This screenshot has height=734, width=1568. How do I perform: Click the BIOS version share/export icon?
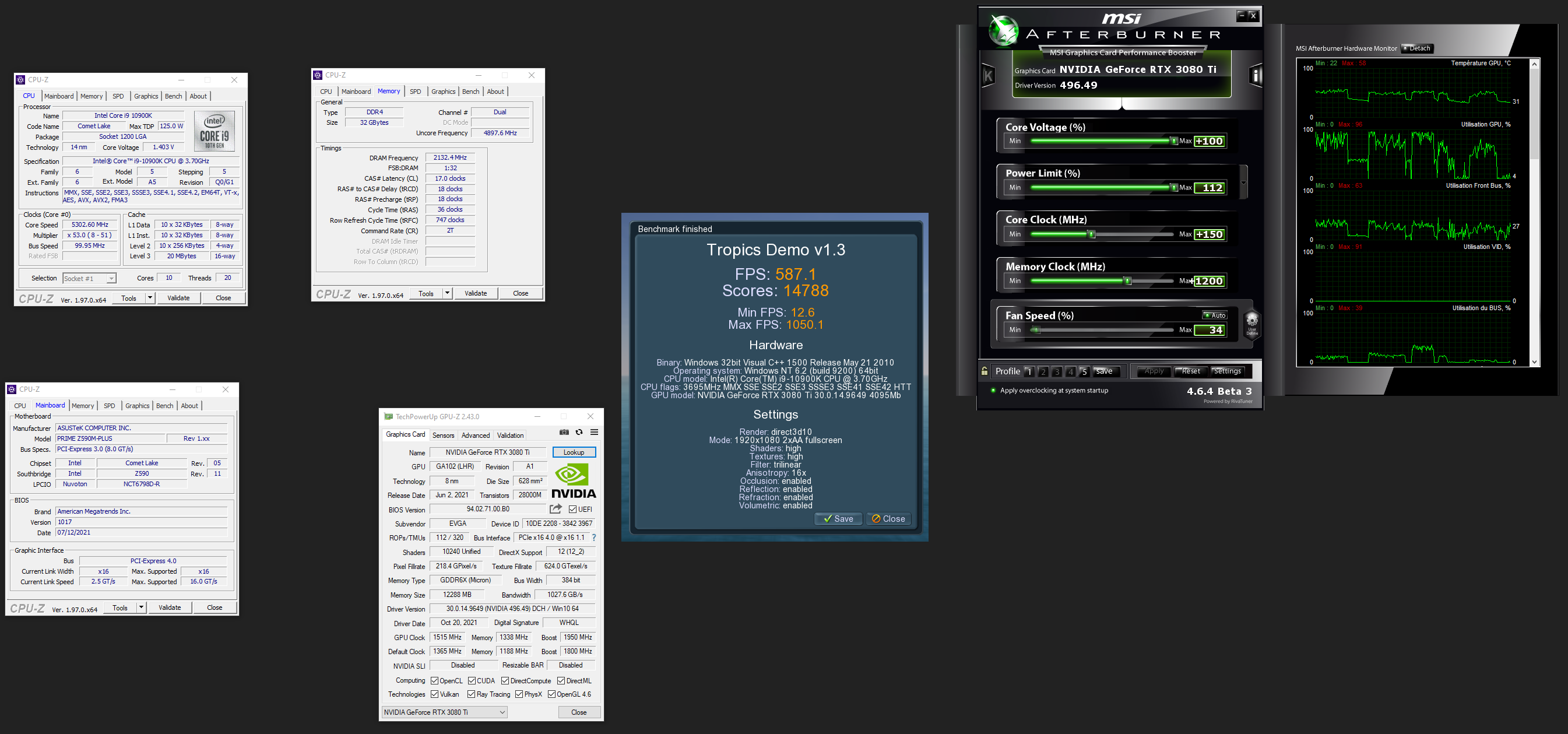(555, 509)
